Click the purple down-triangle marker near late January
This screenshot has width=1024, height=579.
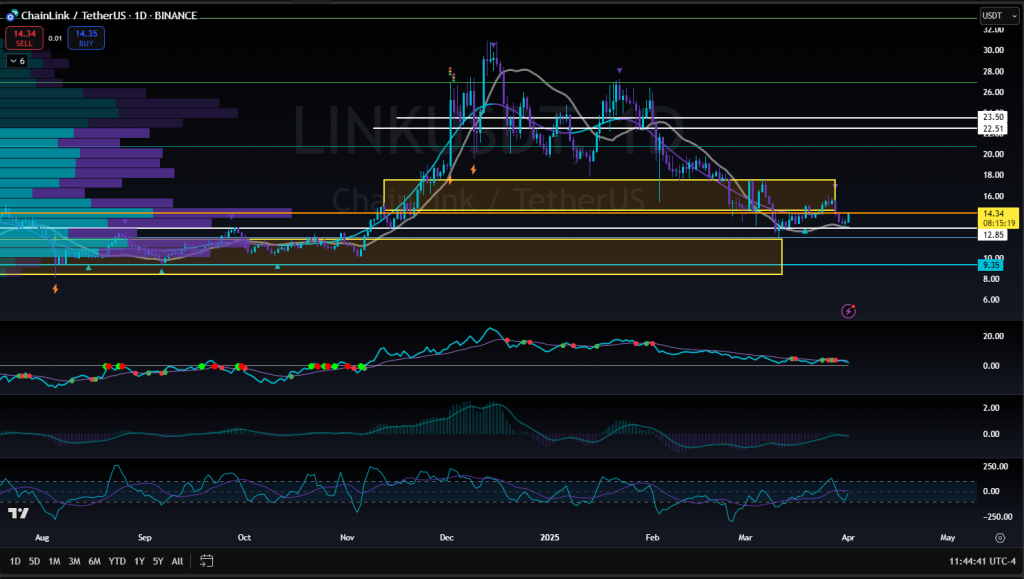click(x=619, y=70)
